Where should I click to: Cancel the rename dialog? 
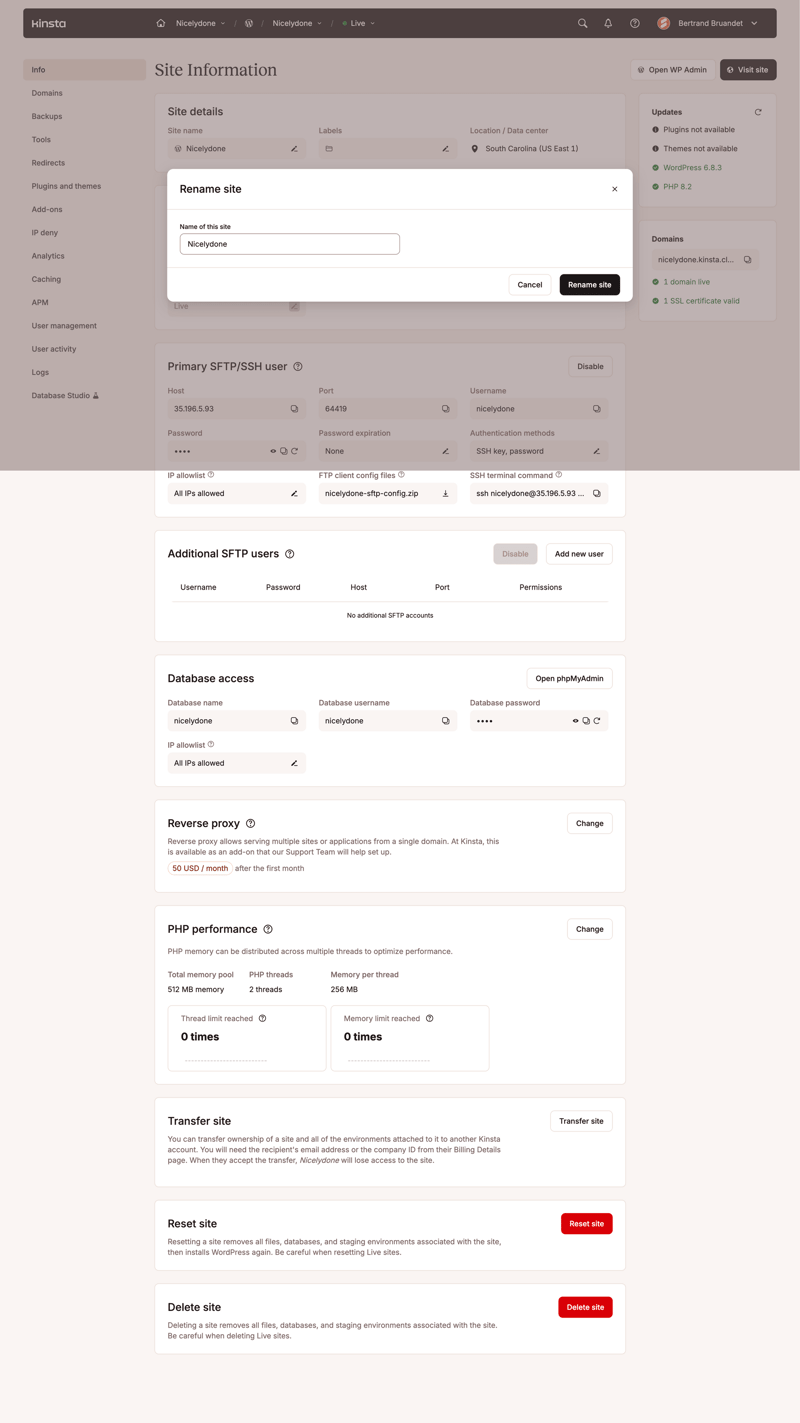pos(529,284)
